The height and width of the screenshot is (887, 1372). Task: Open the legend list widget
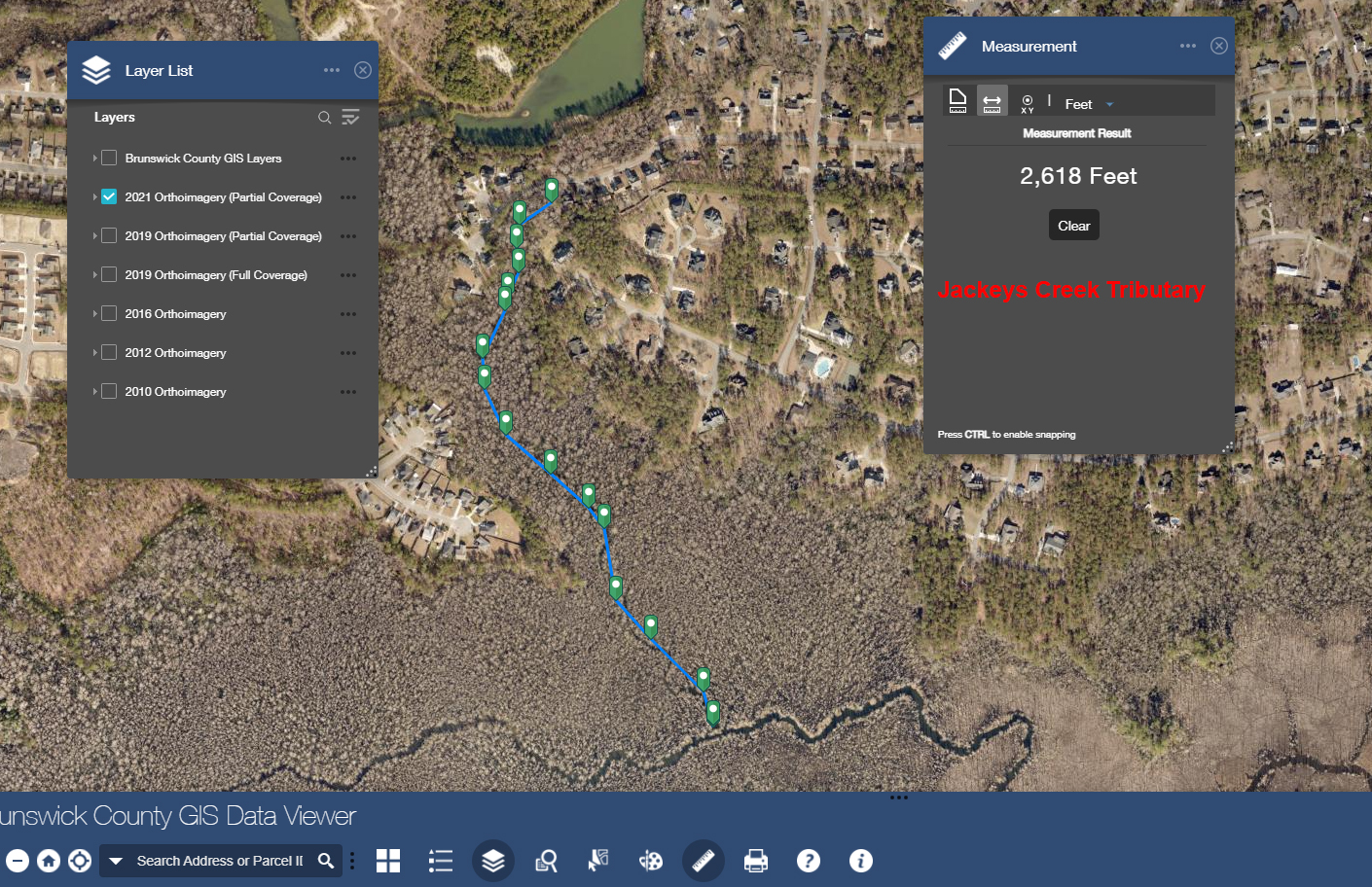pyautogui.click(x=441, y=861)
